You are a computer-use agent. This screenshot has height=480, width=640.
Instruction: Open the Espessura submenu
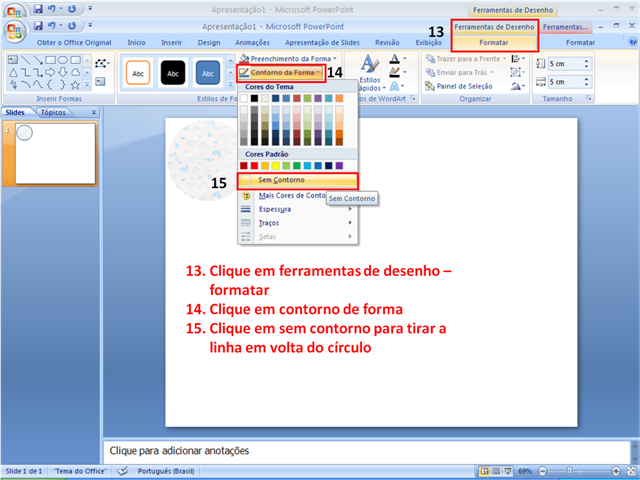coord(297,209)
